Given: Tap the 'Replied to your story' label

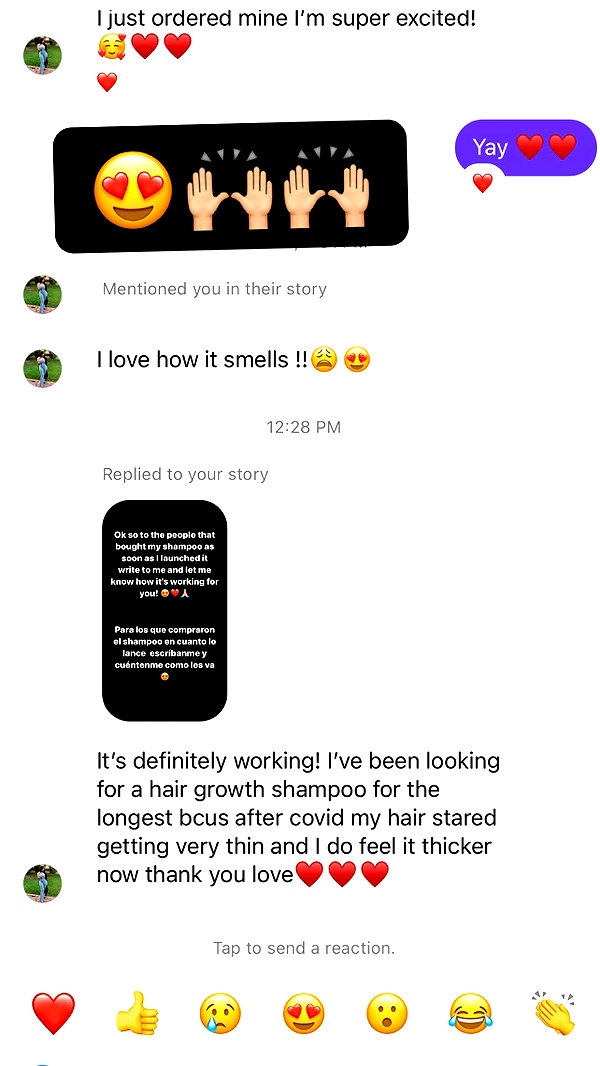Looking at the screenshot, I should [186, 474].
